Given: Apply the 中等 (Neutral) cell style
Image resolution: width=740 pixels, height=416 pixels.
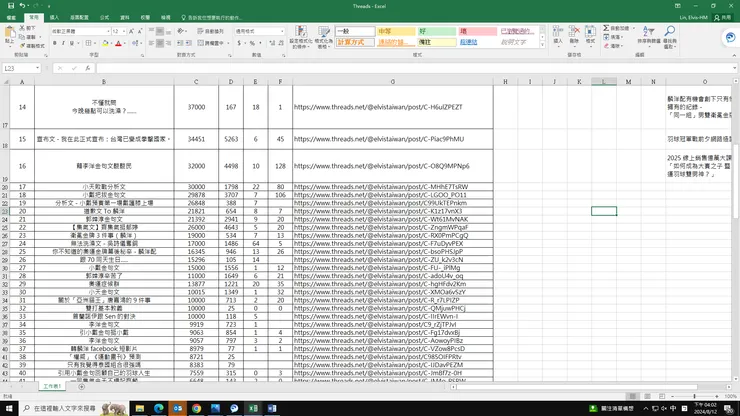Looking at the screenshot, I should [395, 31].
